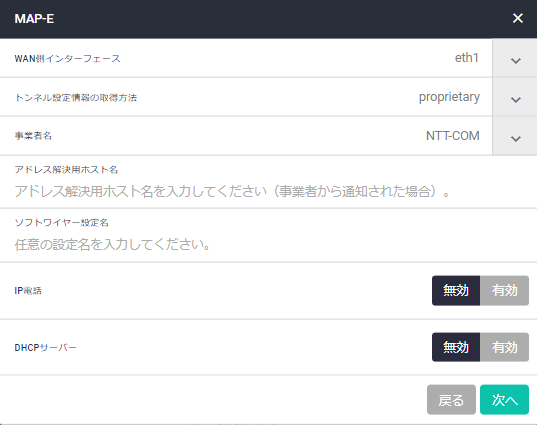Close the MAP-E dialog with the X
Viewport: 537px width, 425px height.
(x=517, y=18)
